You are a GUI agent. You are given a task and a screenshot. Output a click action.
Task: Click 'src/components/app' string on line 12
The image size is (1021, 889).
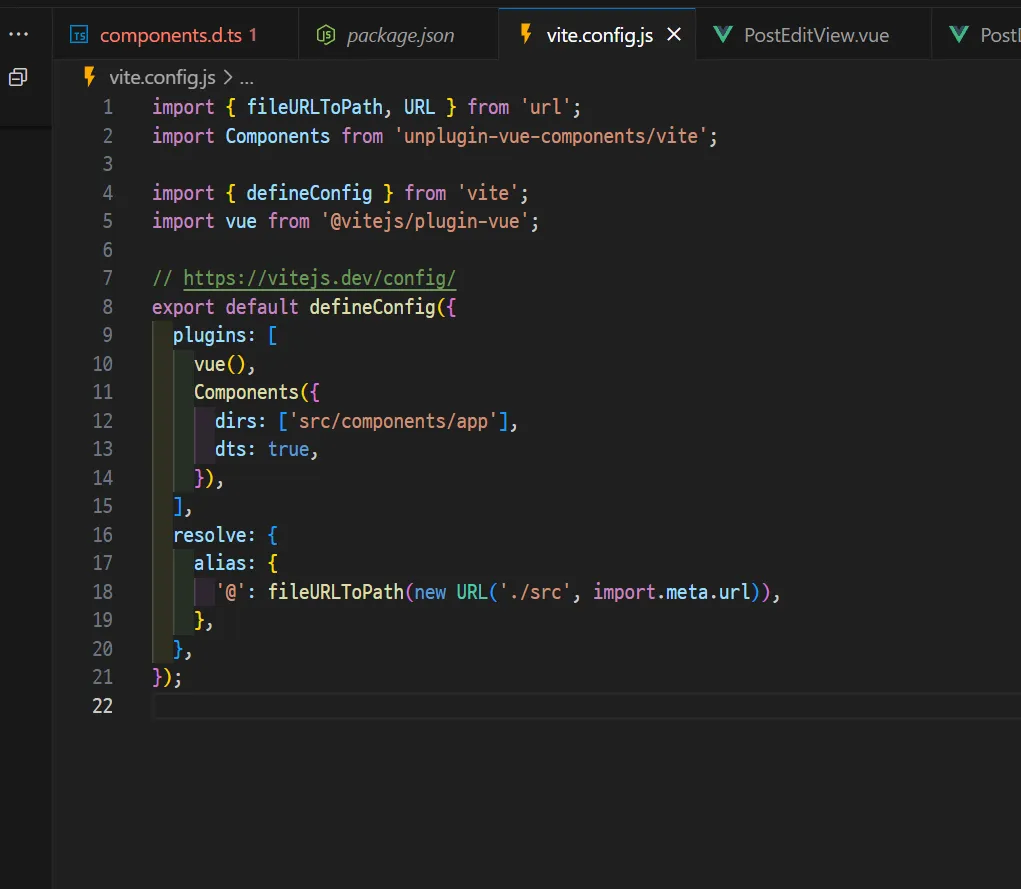click(393, 421)
